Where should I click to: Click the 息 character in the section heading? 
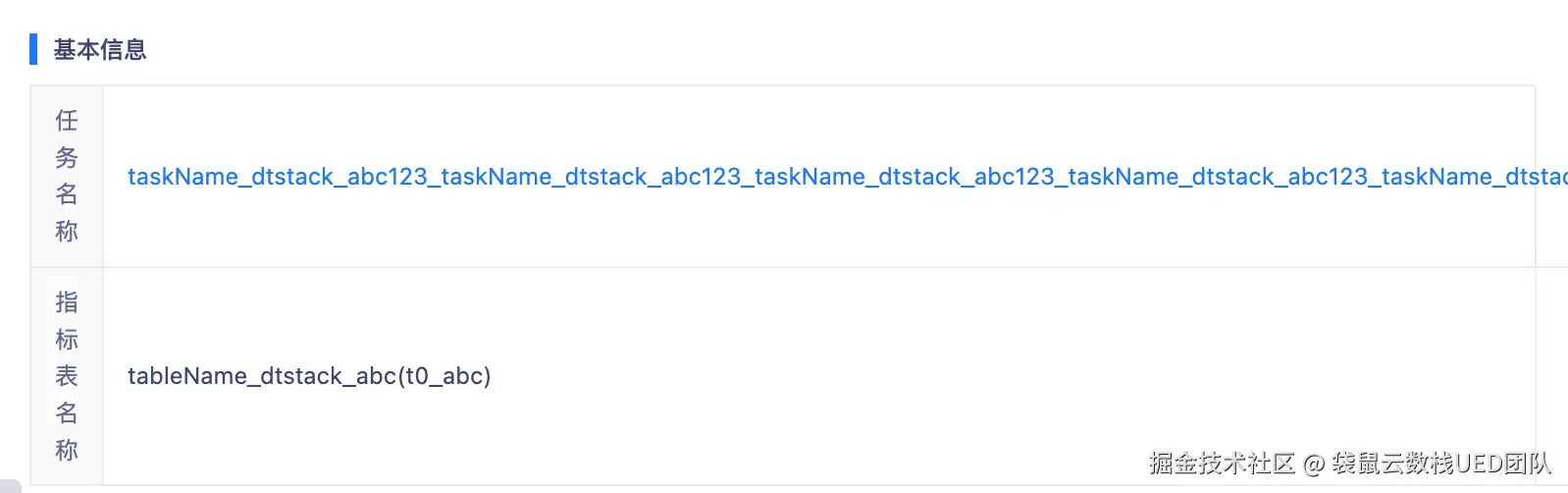(135, 49)
